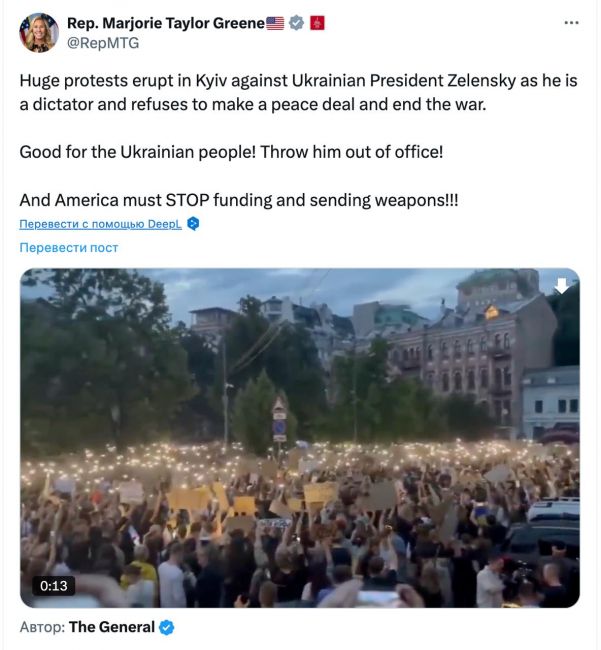Play the Kyiv protest video

(300, 438)
